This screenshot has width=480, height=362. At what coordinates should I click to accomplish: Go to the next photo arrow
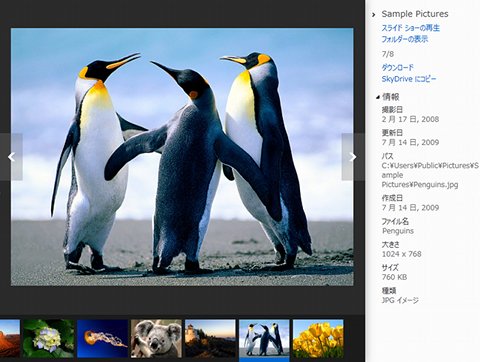[352, 157]
